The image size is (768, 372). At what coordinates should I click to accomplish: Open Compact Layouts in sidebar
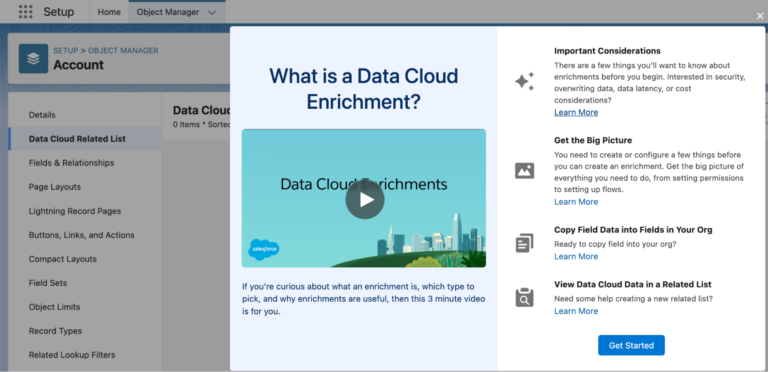tap(85, 259)
